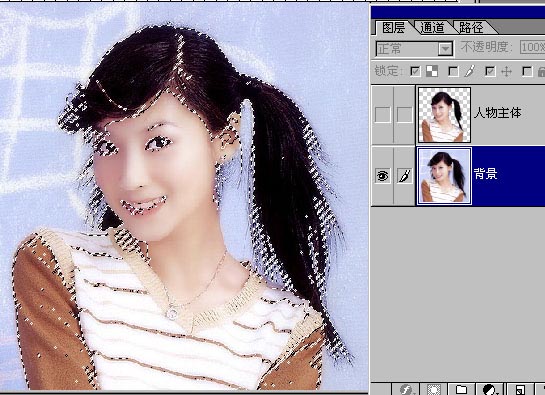Click the move-arrows lock position icon
The width and height of the screenshot is (545, 395).
(x=506, y=72)
